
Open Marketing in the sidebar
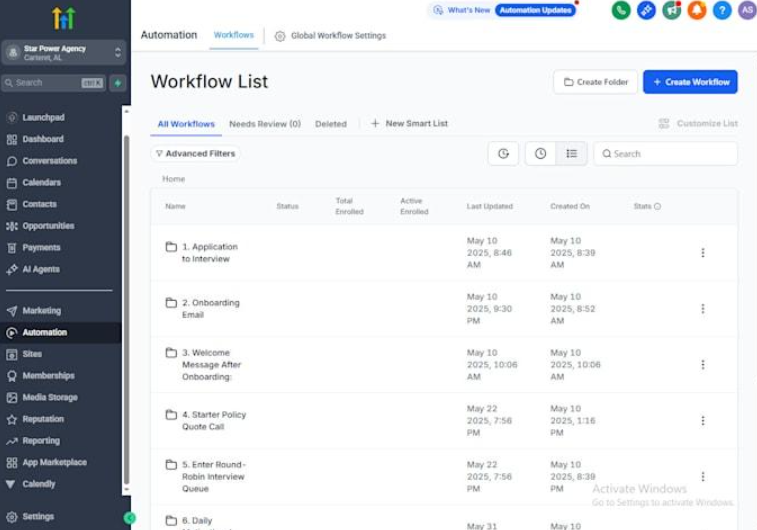42,310
